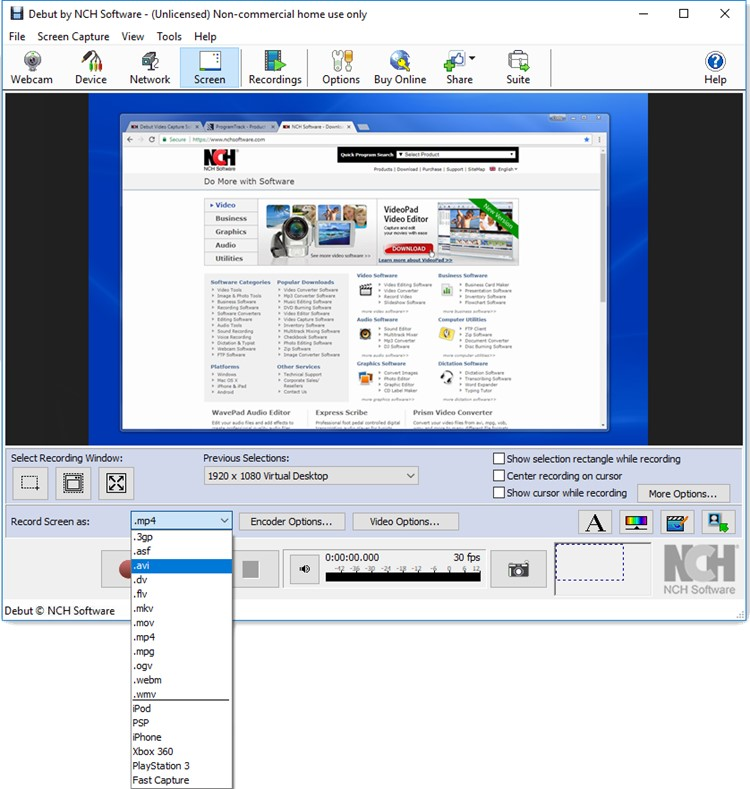Open the Share button dropdown arrow
The width and height of the screenshot is (750, 789).
(472, 58)
